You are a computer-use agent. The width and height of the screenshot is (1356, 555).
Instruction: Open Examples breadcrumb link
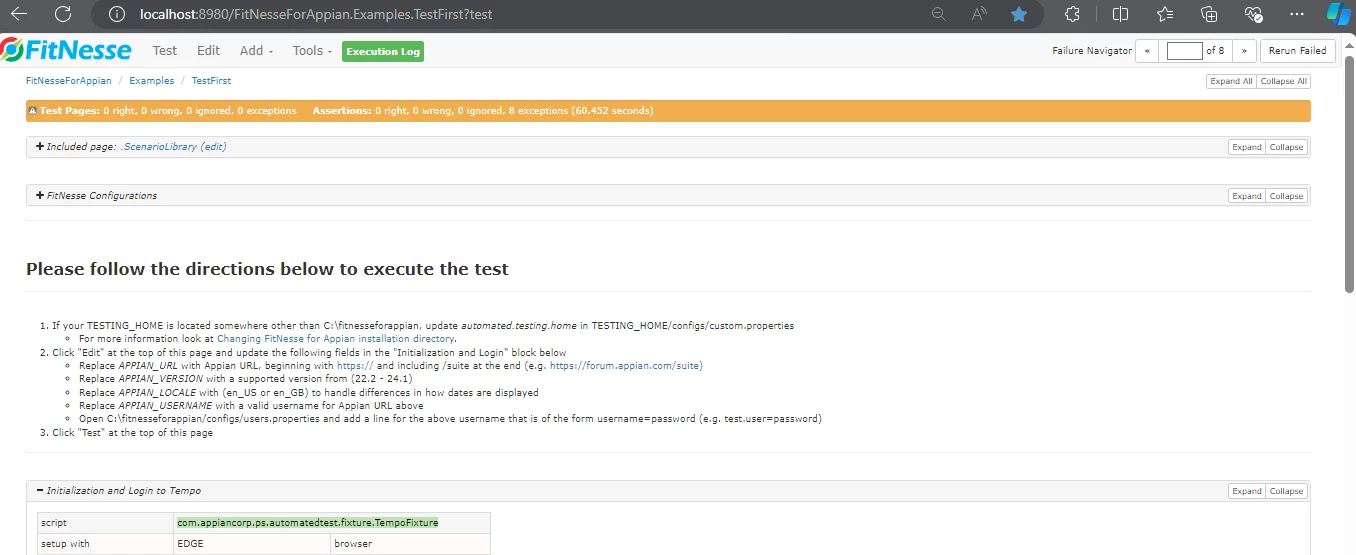click(x=151, y=81)
